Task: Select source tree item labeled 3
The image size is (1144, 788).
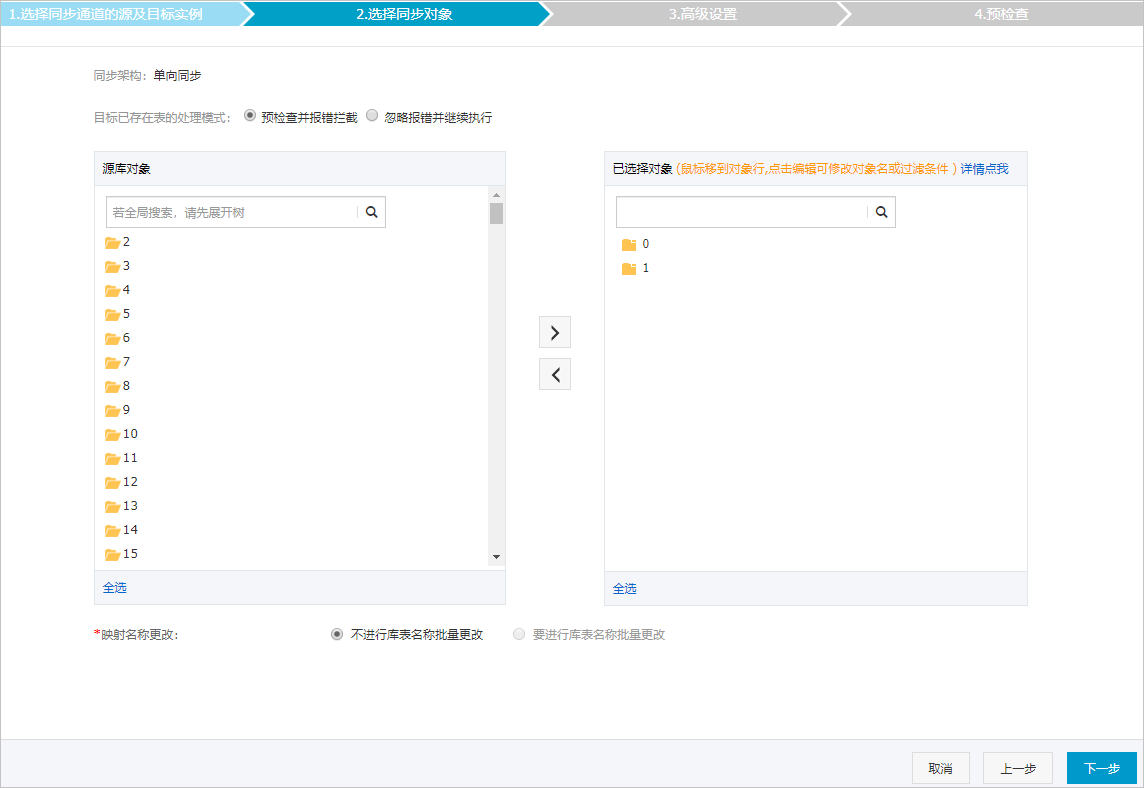Action: [x=126, y=266]
